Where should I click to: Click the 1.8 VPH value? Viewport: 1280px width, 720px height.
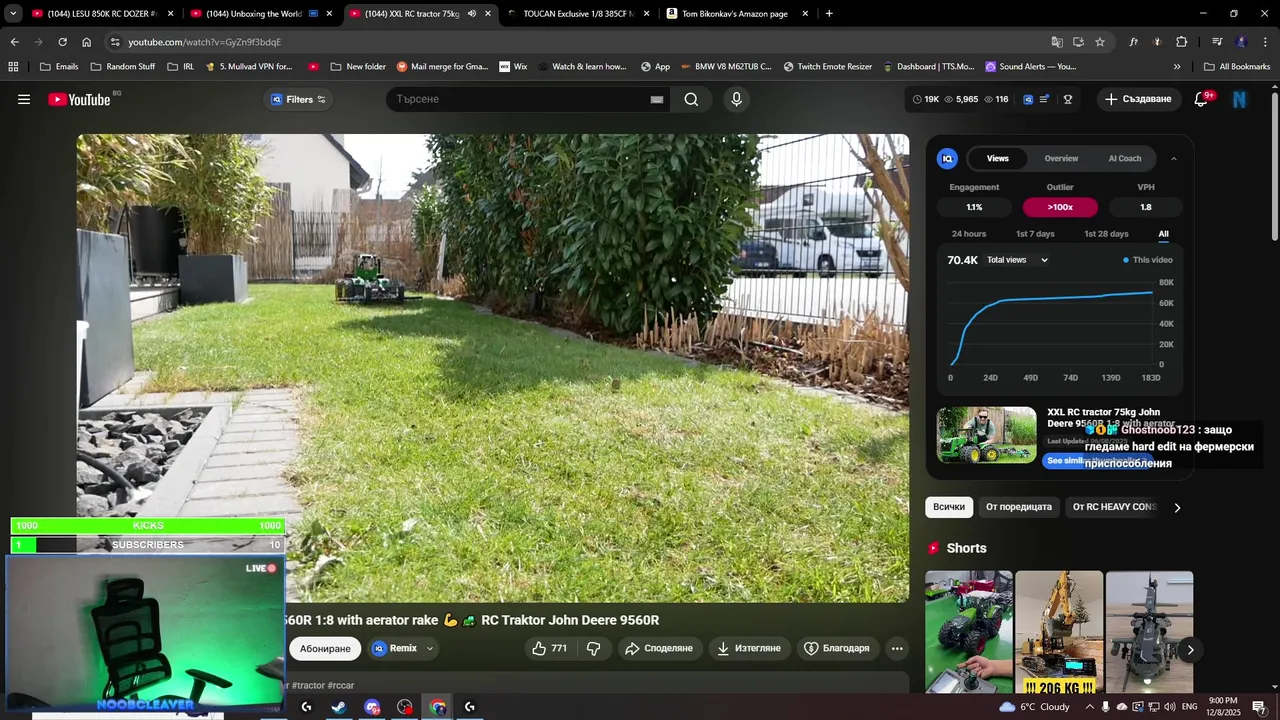point(1146,207)
